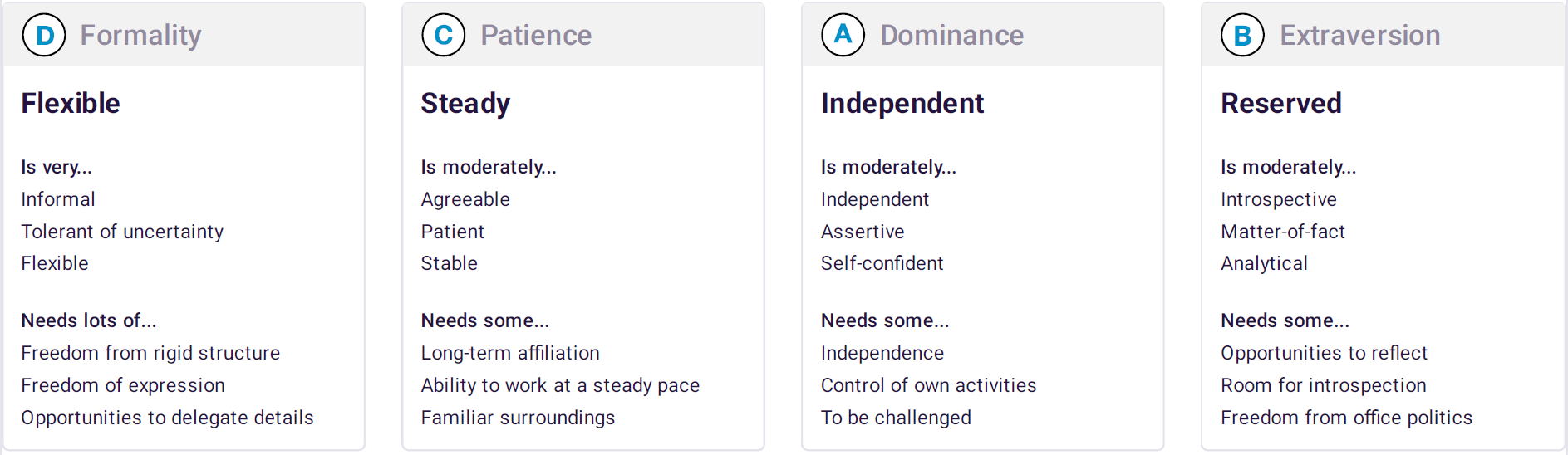Select 'Long-term affiliation' need text

[510, 353]
